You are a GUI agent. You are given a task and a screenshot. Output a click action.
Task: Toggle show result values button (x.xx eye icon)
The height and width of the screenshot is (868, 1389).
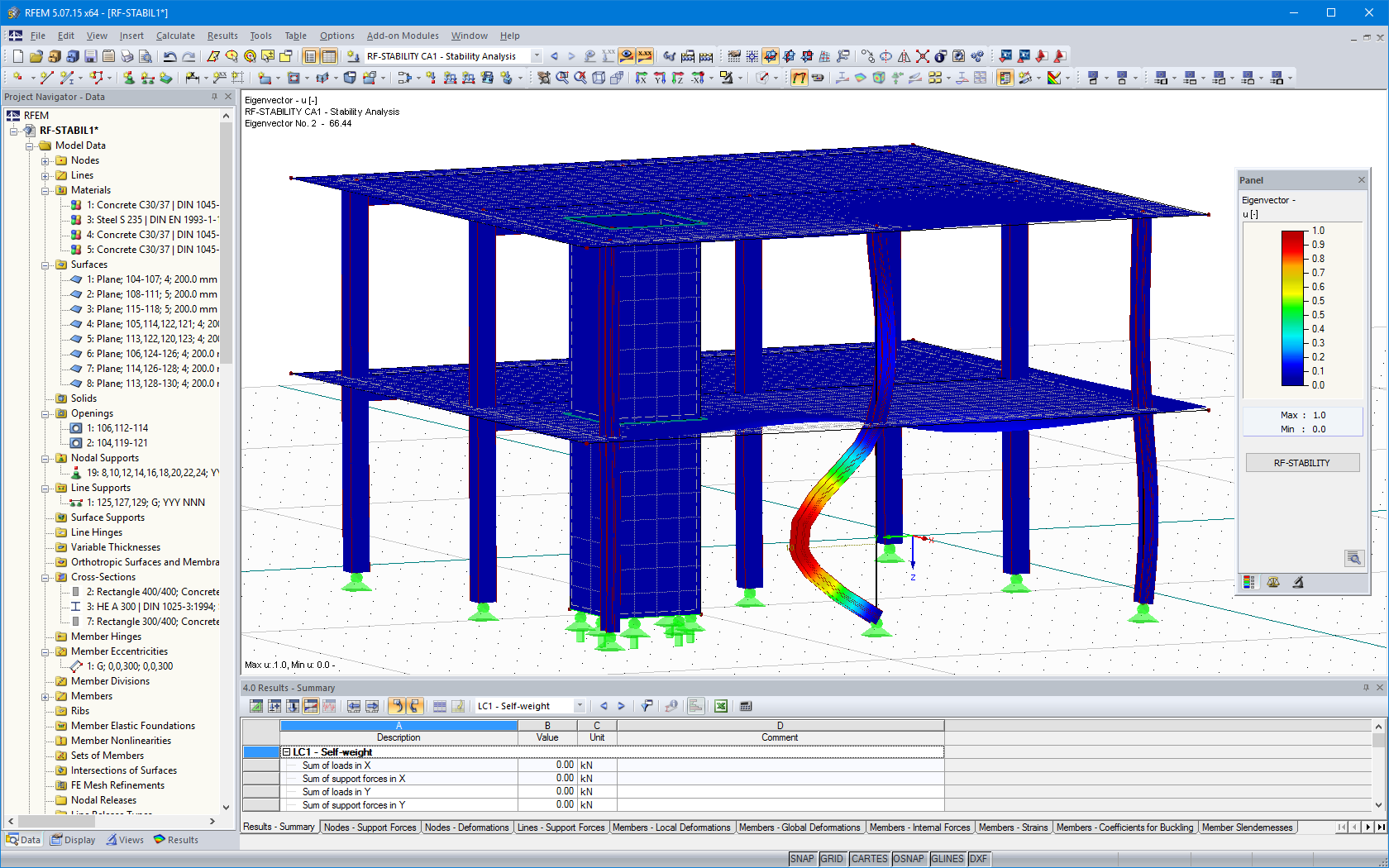pyautogui.click(x=645, y=56)
